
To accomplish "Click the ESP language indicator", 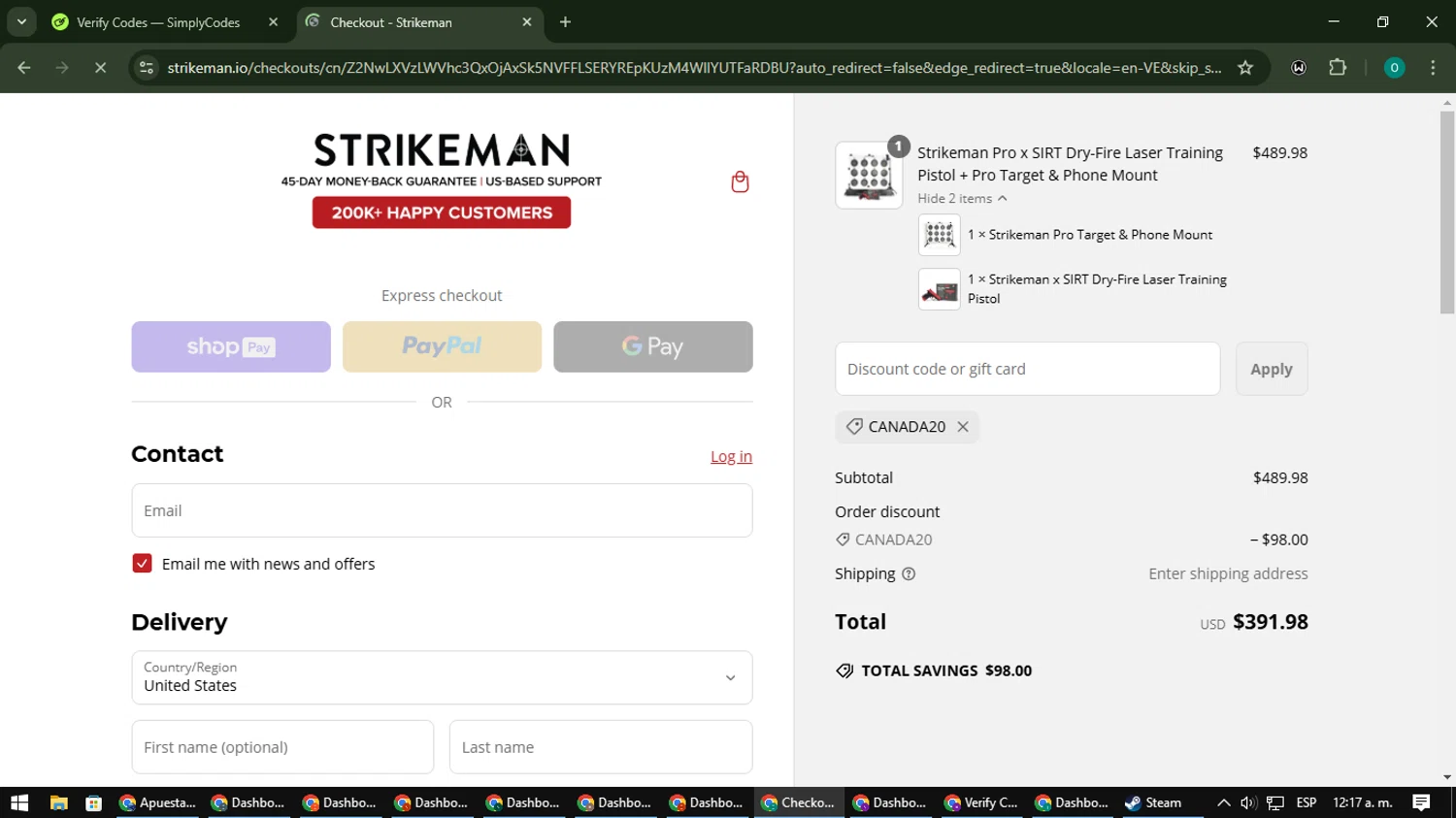I will (1307, 802).
